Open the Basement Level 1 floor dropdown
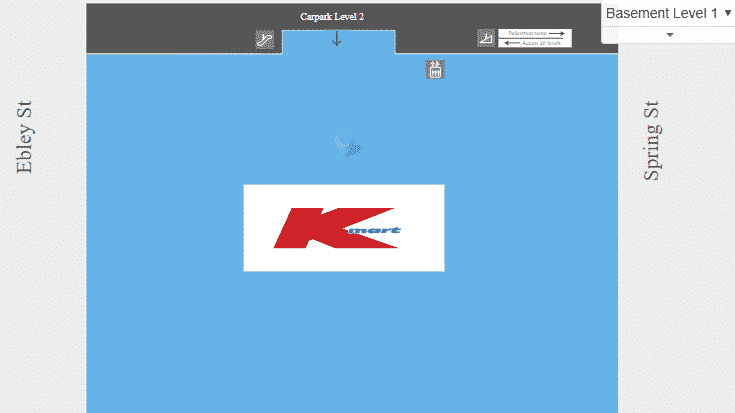This screenshot has height=413, width=735. coord(668,13)
